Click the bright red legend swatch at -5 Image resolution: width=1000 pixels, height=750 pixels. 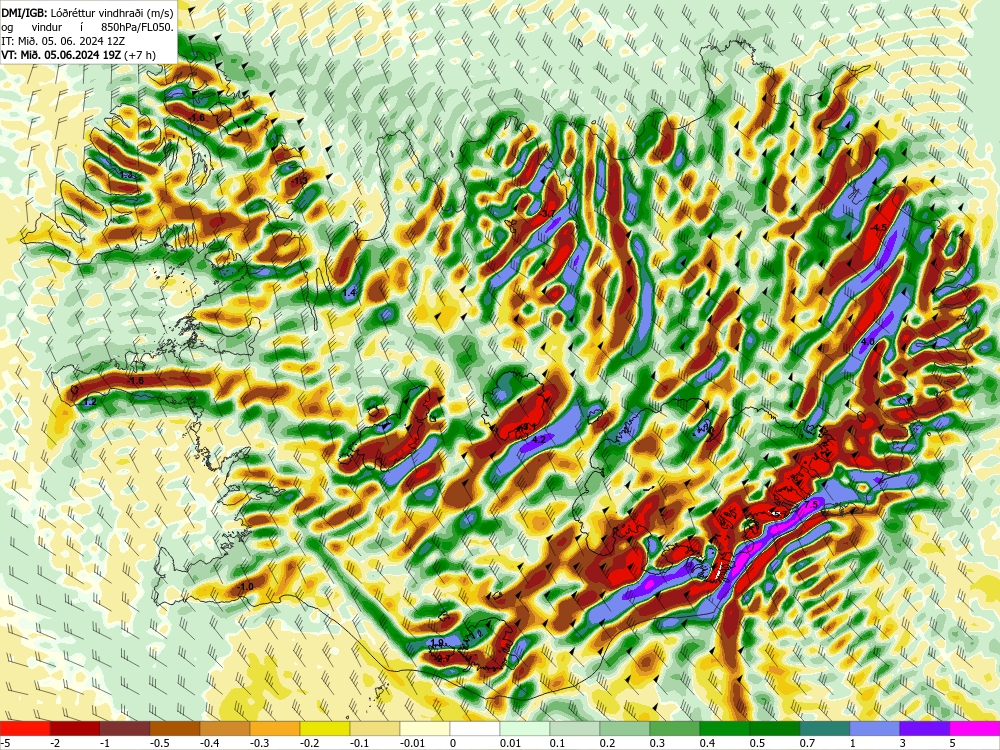[x=25, y=728]
